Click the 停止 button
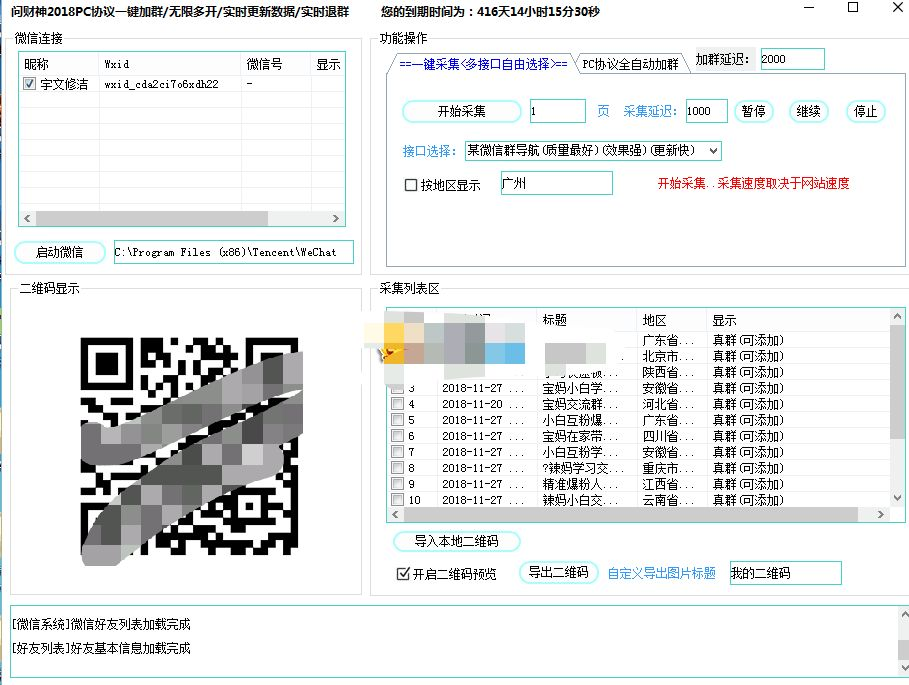The height and width of the screenshot is (685, 909). coord(866,111)
